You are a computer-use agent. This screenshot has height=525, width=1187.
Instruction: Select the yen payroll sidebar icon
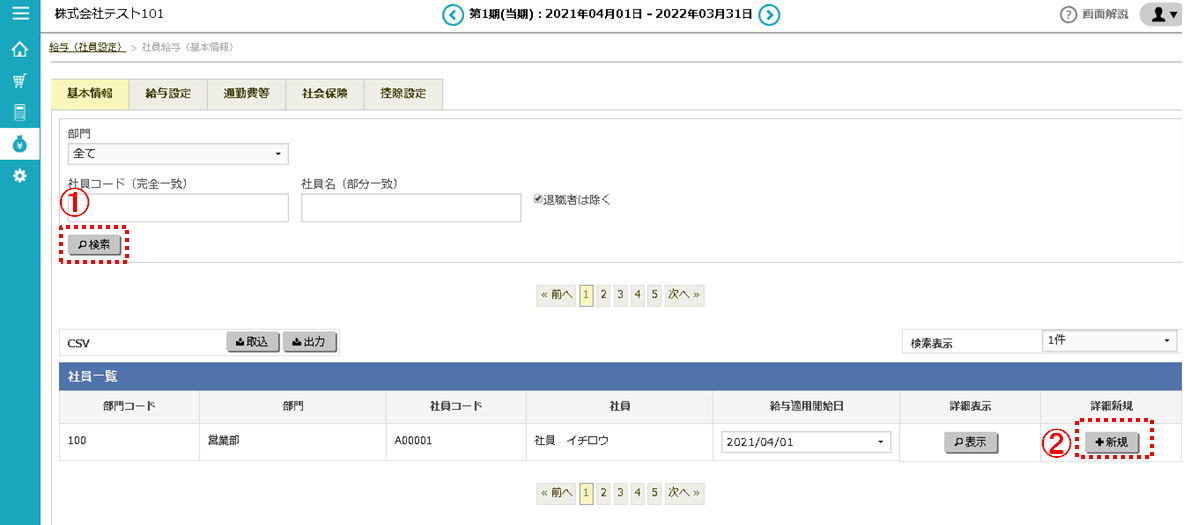pos(19,144)
